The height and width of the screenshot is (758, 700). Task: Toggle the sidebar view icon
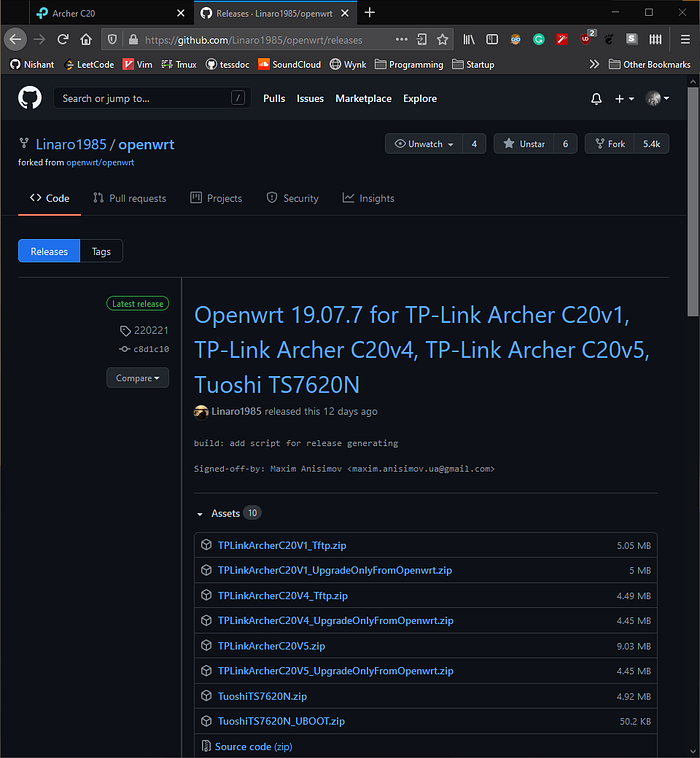[492, 40]
